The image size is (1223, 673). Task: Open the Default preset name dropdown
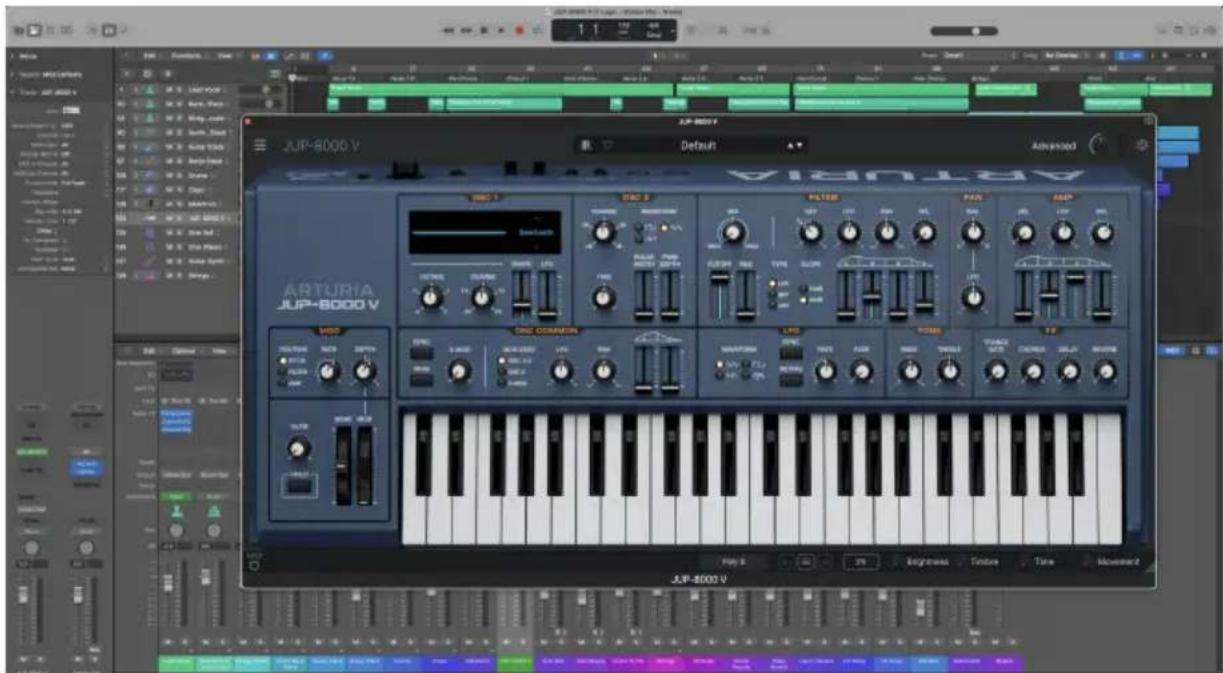coord(698,146)
